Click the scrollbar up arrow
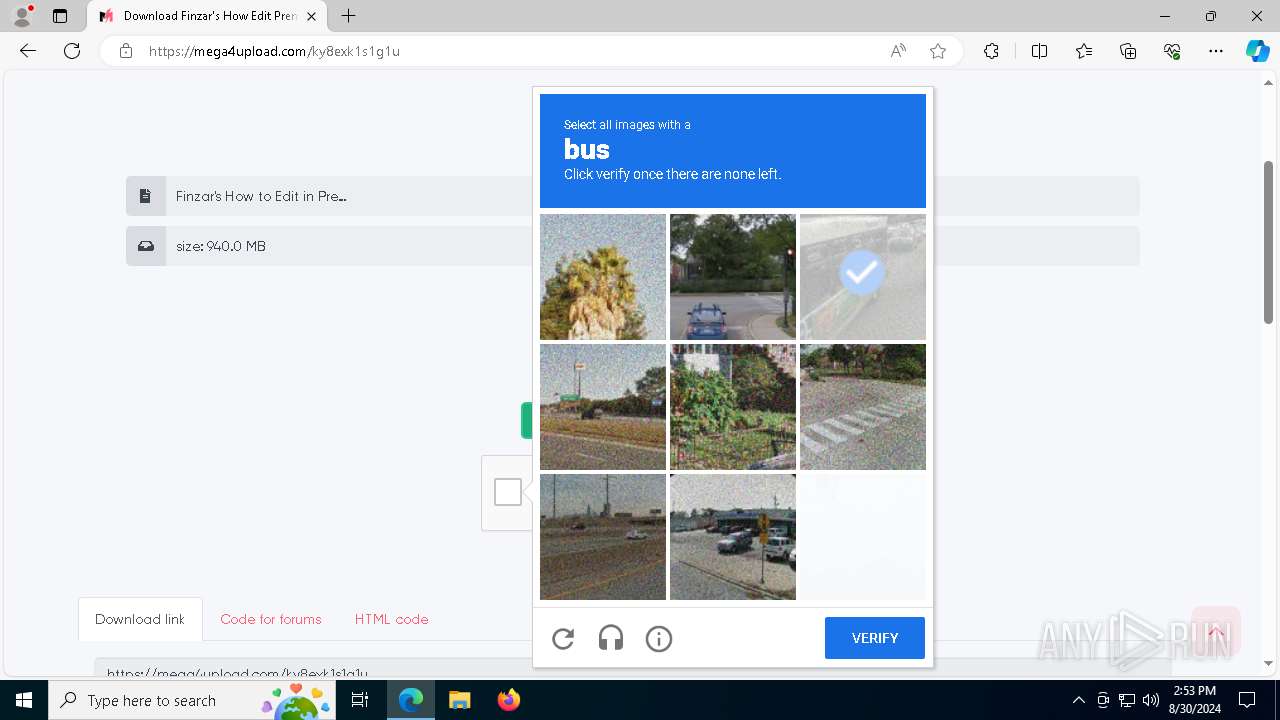The height and width of the screenshot is (720, 1280). point(1268,82)
